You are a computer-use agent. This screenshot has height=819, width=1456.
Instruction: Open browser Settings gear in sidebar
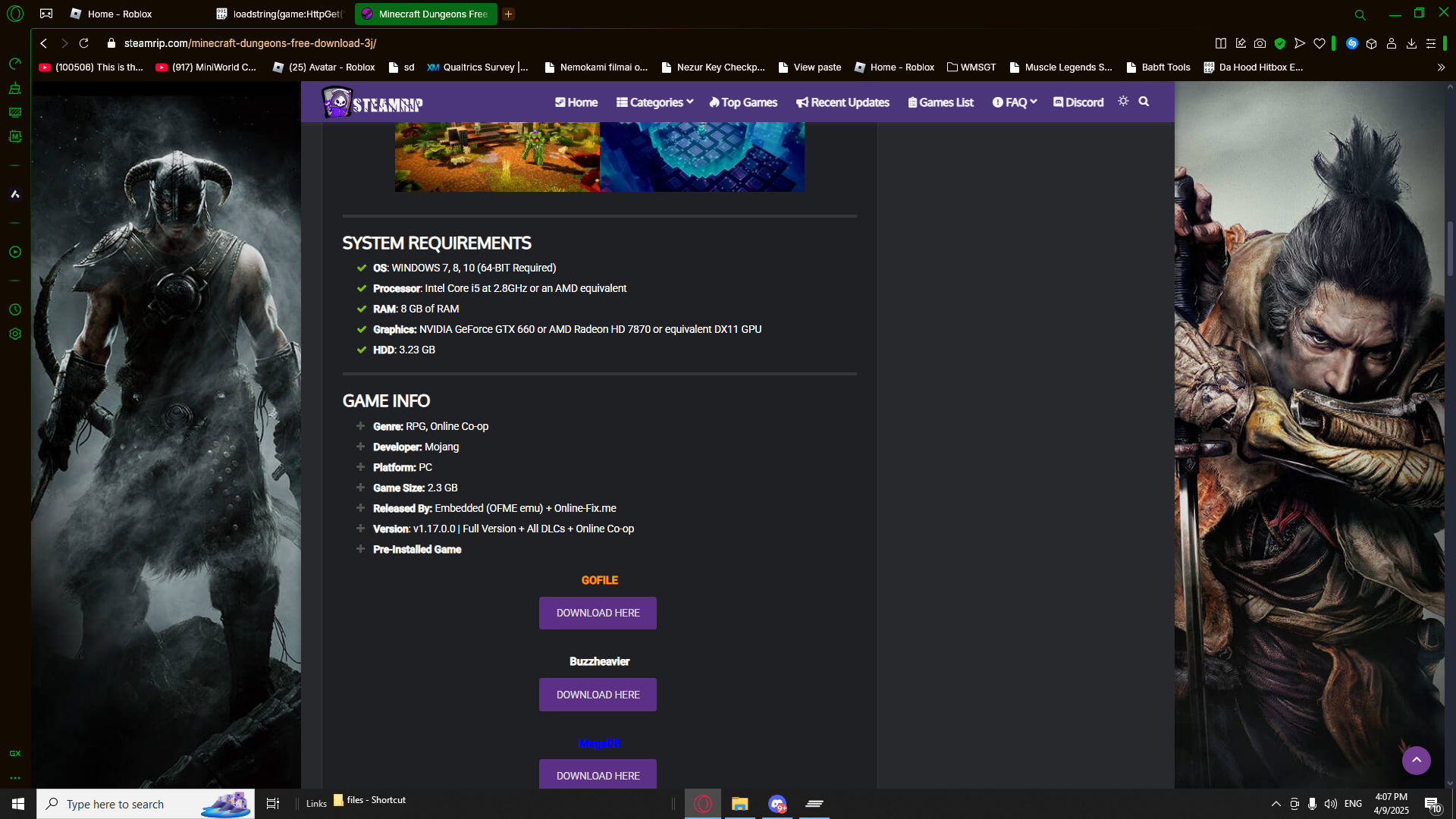coord(15,334)
